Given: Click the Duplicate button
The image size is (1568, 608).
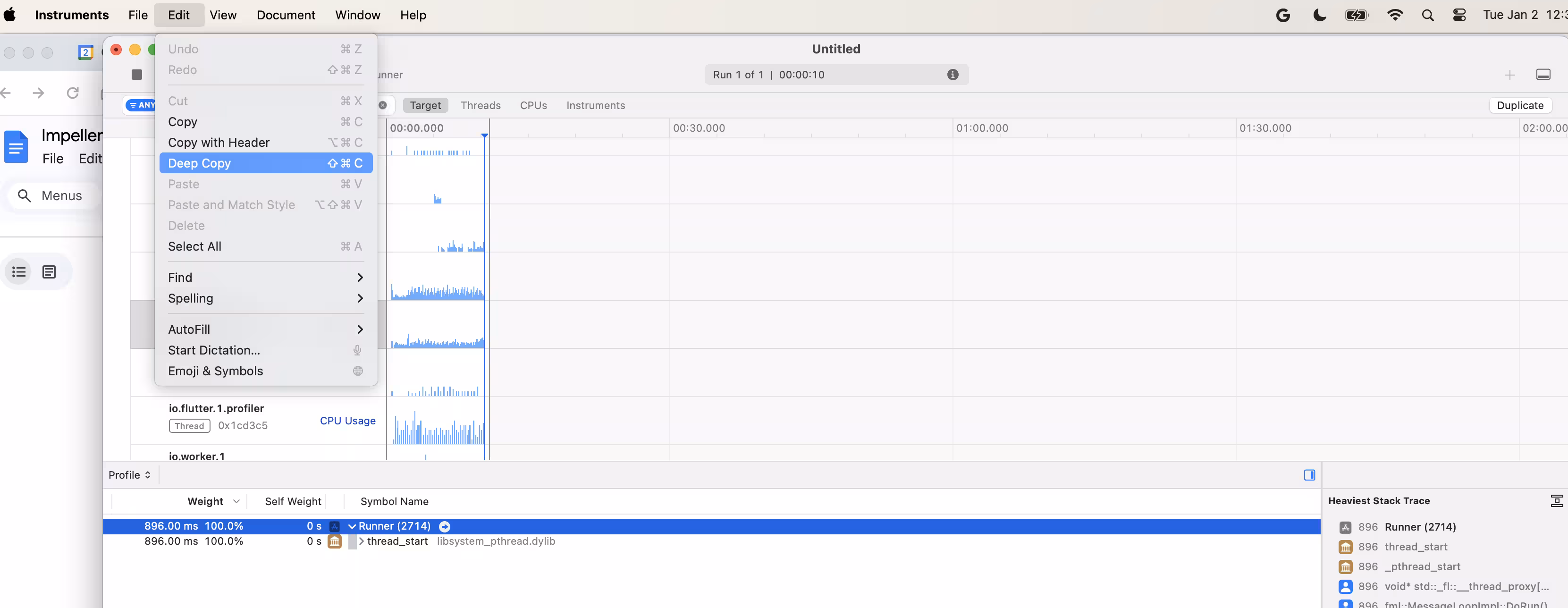Looking at the screenshot, I should click(1519, 105).
